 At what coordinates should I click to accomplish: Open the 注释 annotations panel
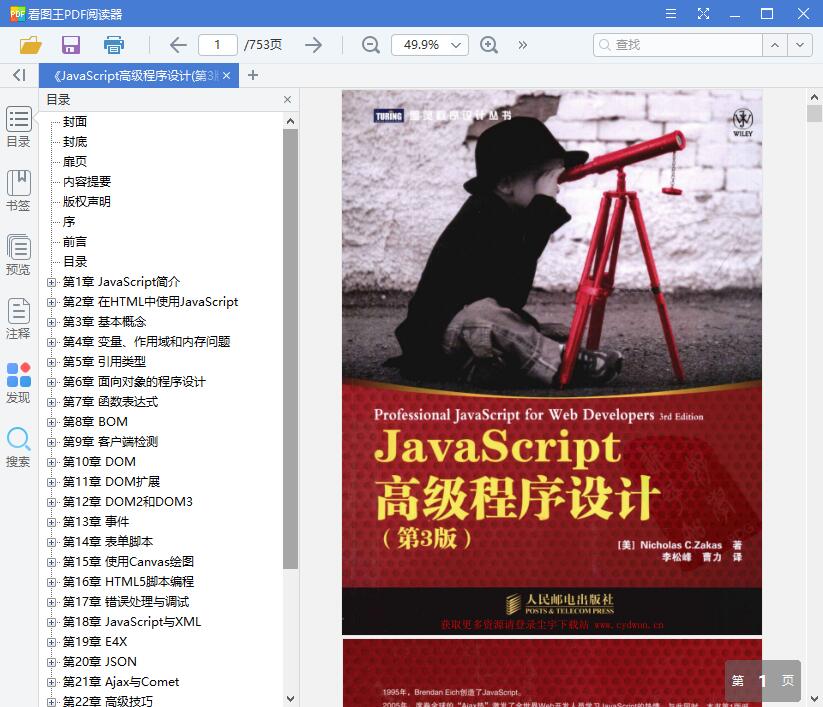[18, 319]
